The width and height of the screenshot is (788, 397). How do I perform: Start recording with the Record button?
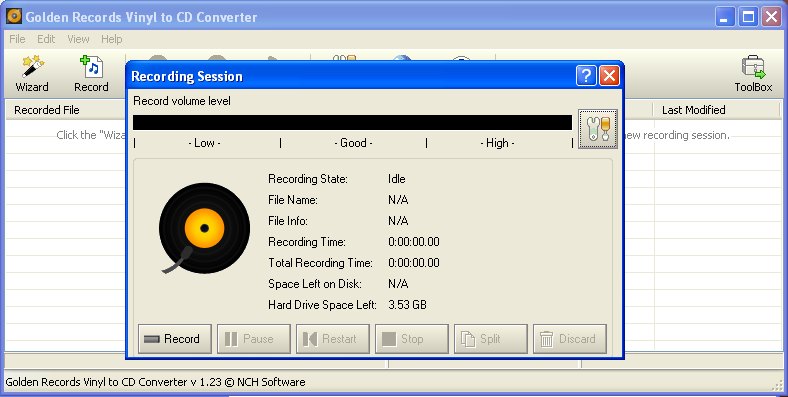click(175, 339)
